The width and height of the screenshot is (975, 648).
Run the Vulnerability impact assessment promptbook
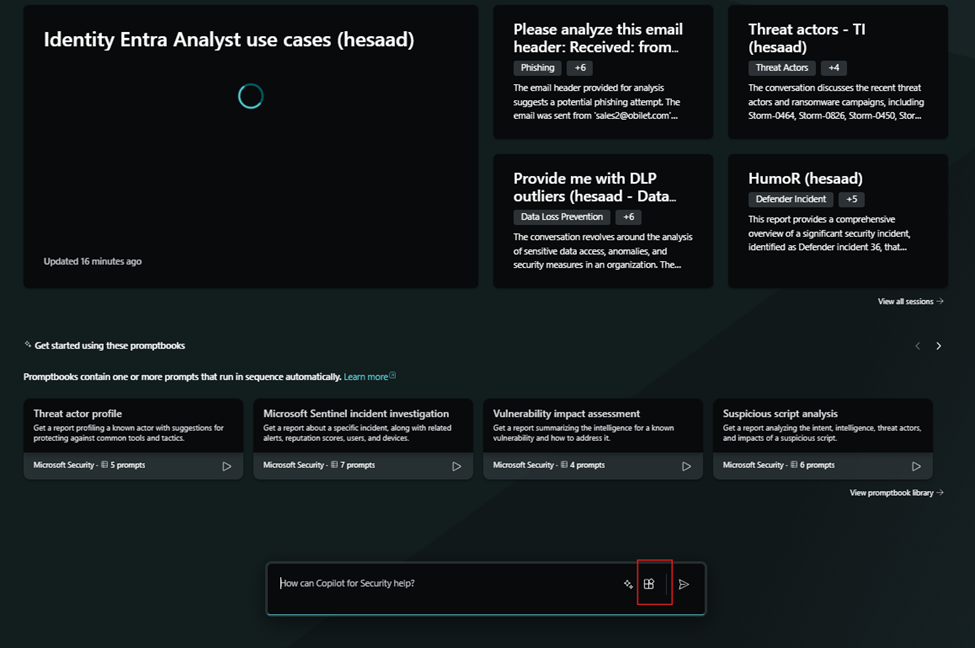[686, 466]
